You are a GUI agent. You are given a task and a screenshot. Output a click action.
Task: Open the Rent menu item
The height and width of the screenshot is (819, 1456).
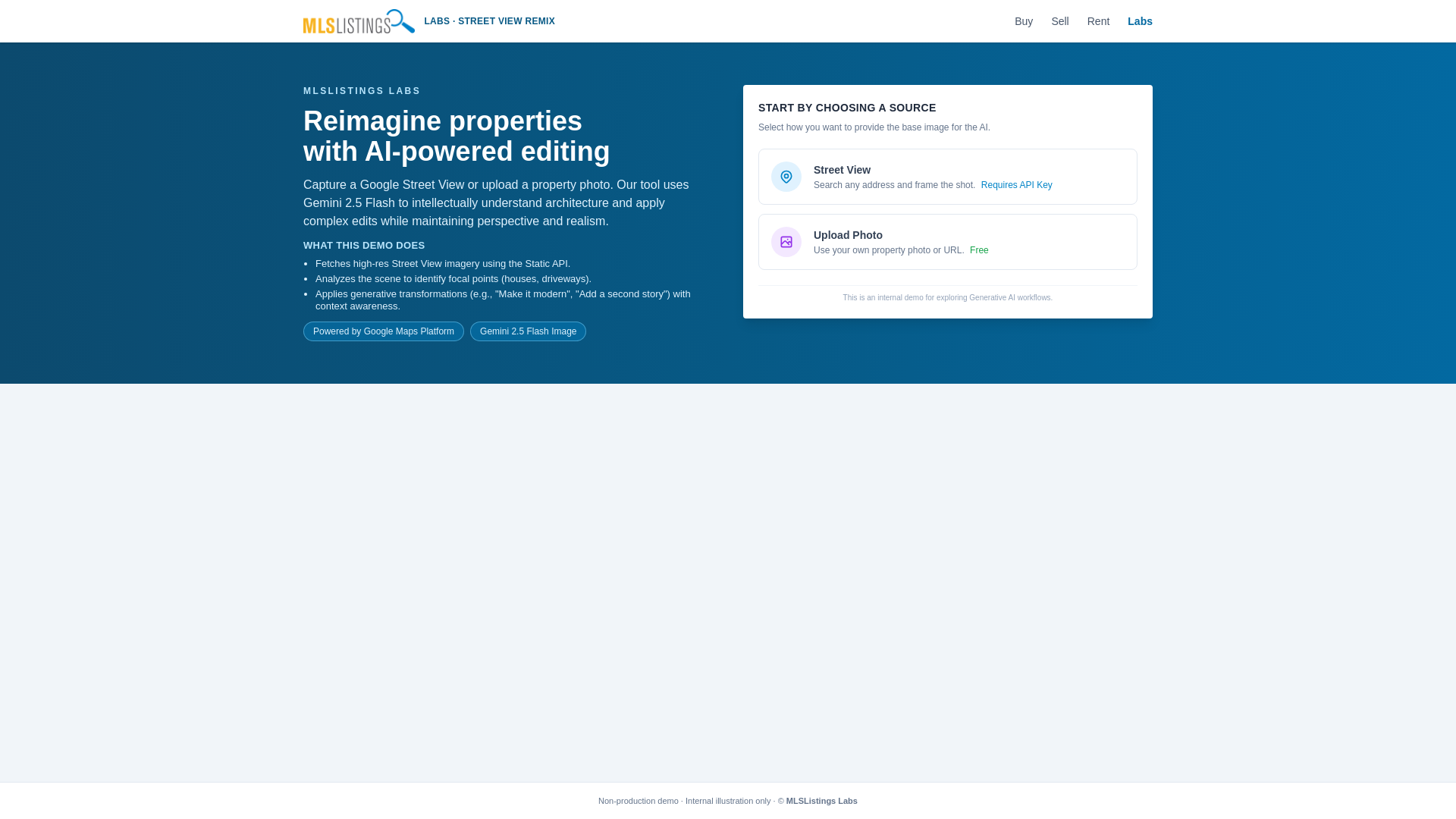(1098, 21)
